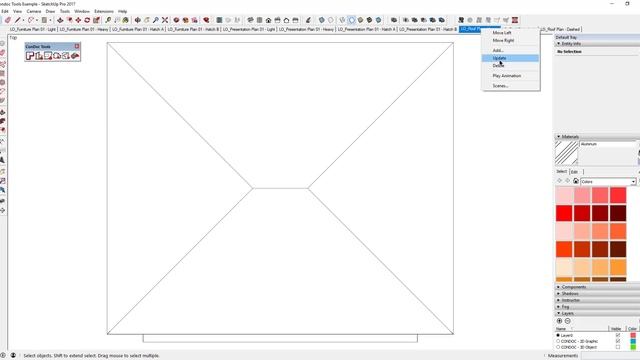Select the Line pencil tool
Viewport: 640px width, 360px height.
[x=18, y=20]
